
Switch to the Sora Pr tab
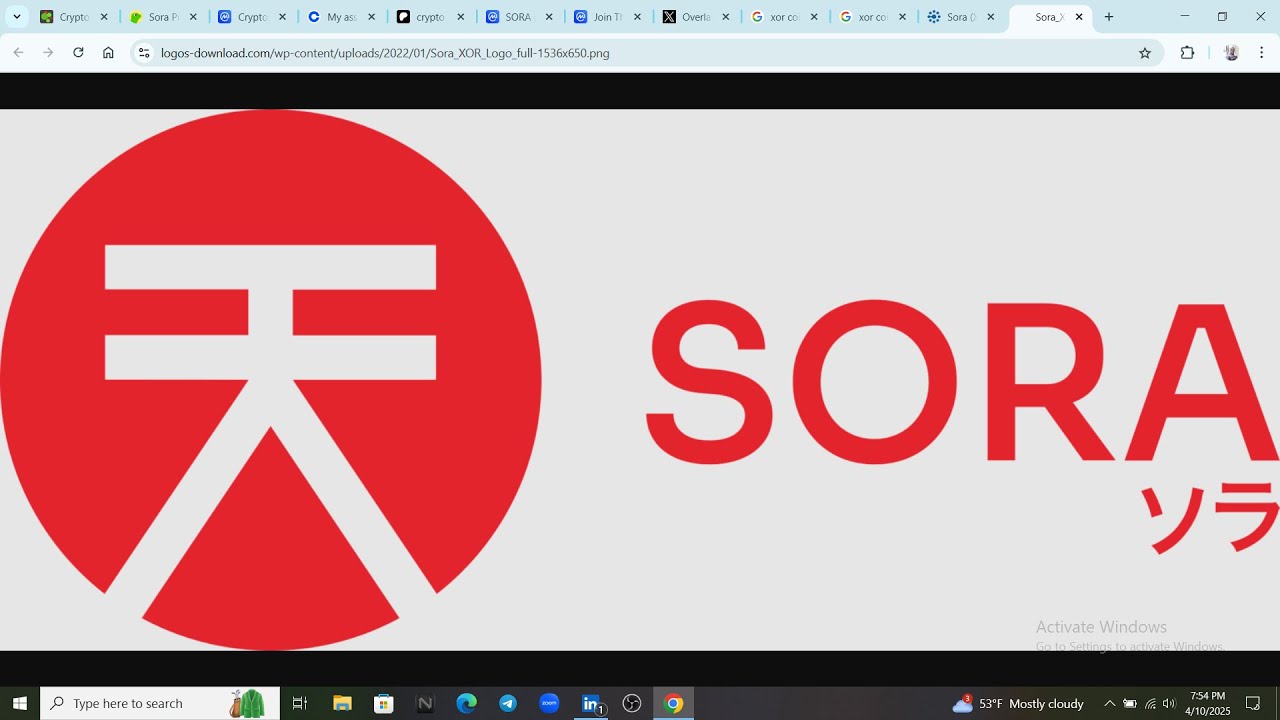click(x=163, y=17)
